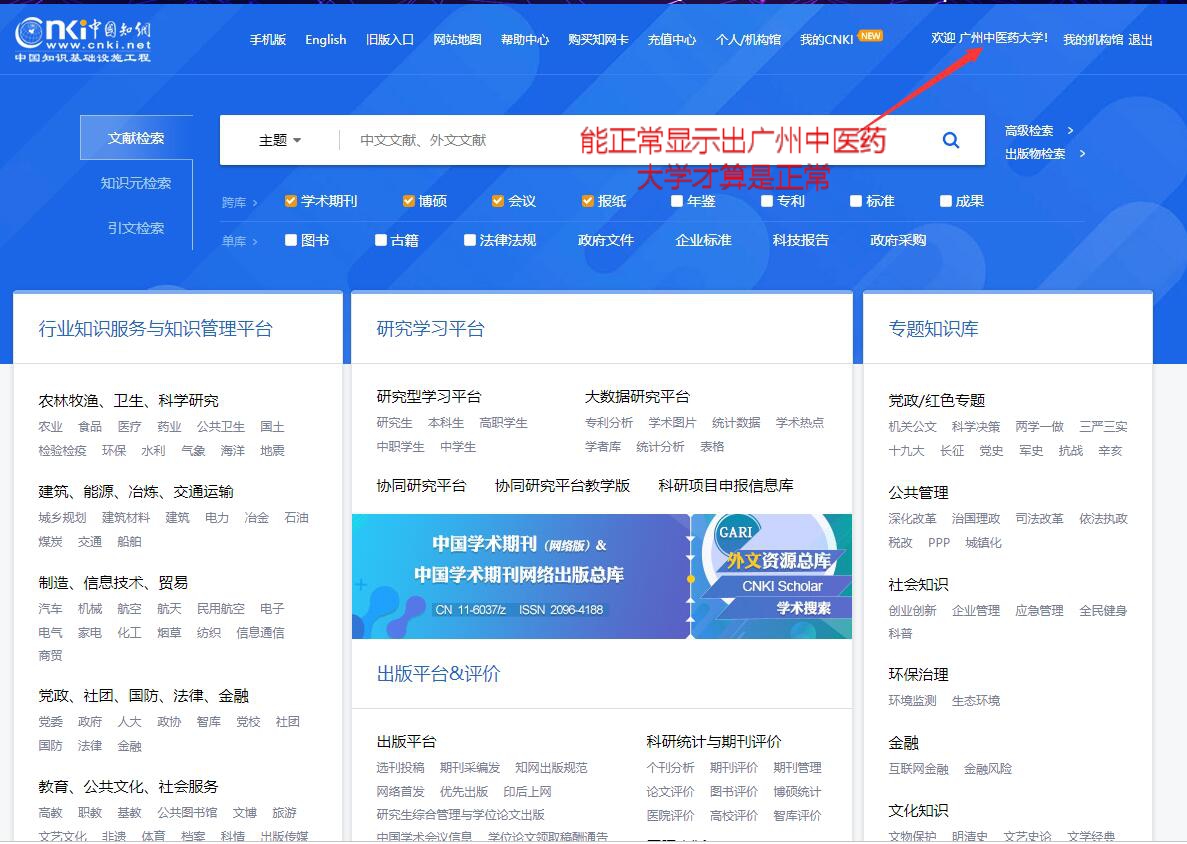Click 信息通信 link
This screenshot has width=1187, height=844.
coord(260,632)
